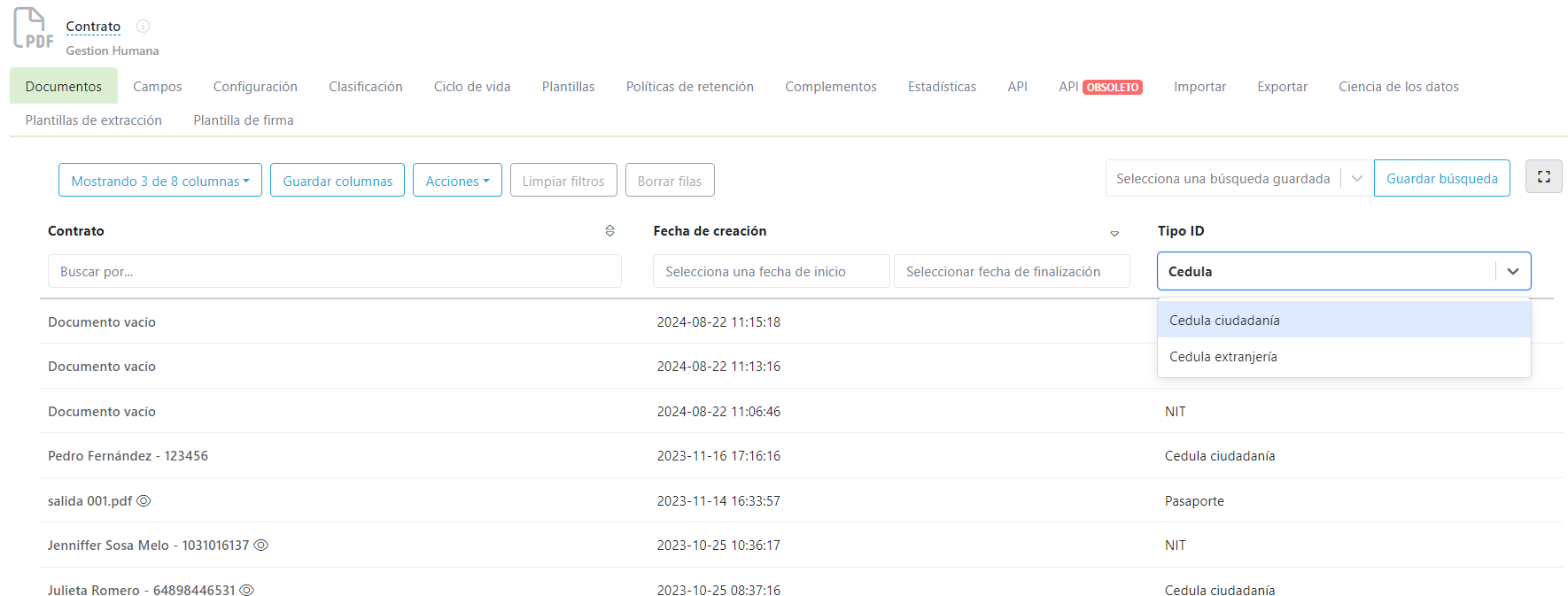
Task: View Julieta Romero document via eye icon
Action: point(247,590)
